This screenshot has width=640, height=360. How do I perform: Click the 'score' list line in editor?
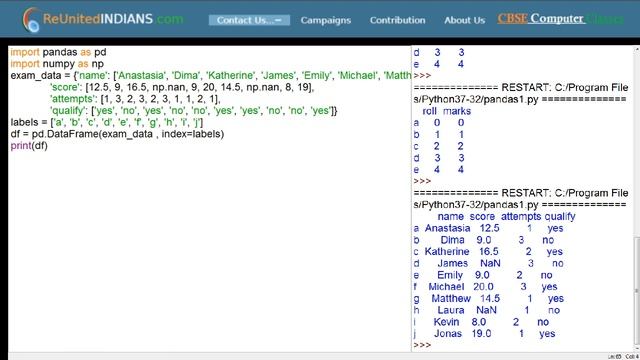click(x=182, y=87)
